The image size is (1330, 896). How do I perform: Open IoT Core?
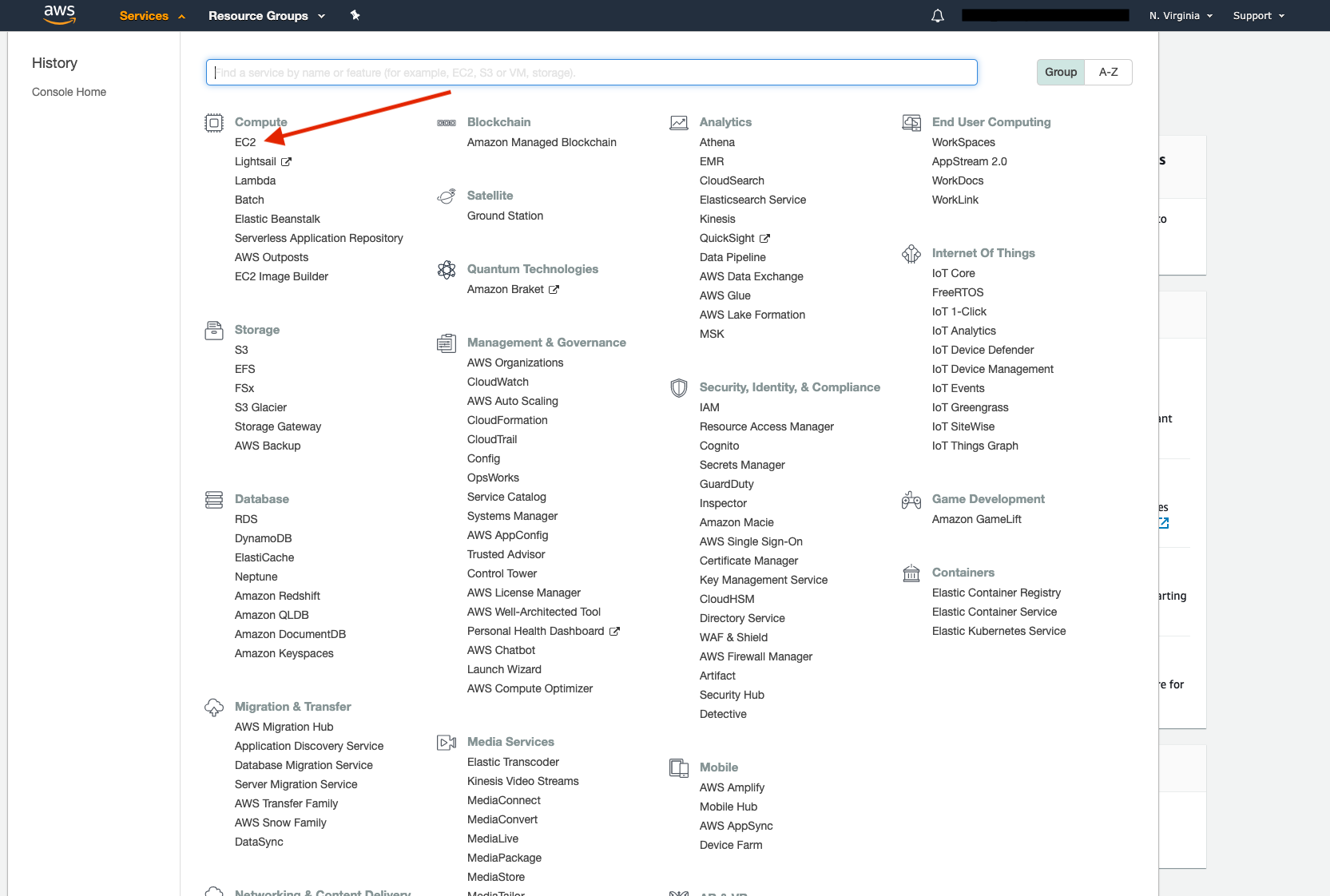(x=953, y=273)
